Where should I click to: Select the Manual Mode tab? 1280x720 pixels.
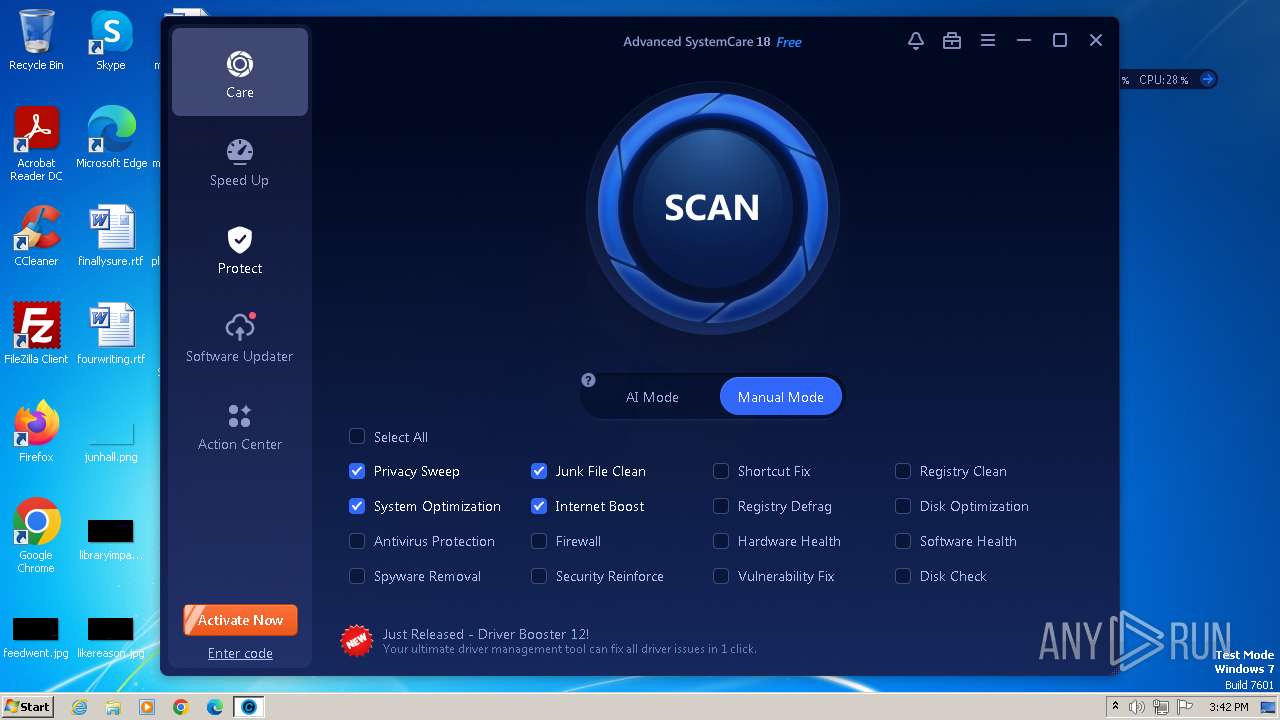point(781,397)
